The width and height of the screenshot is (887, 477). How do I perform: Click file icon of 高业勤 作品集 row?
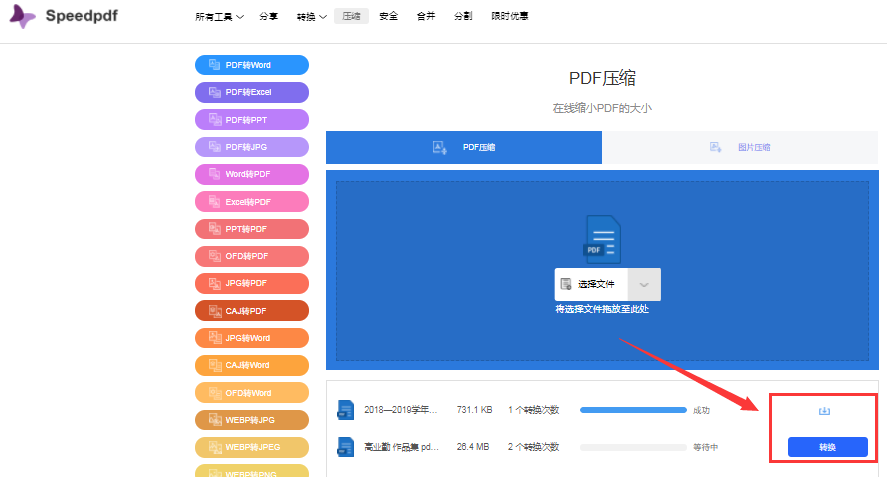[346, 447]
